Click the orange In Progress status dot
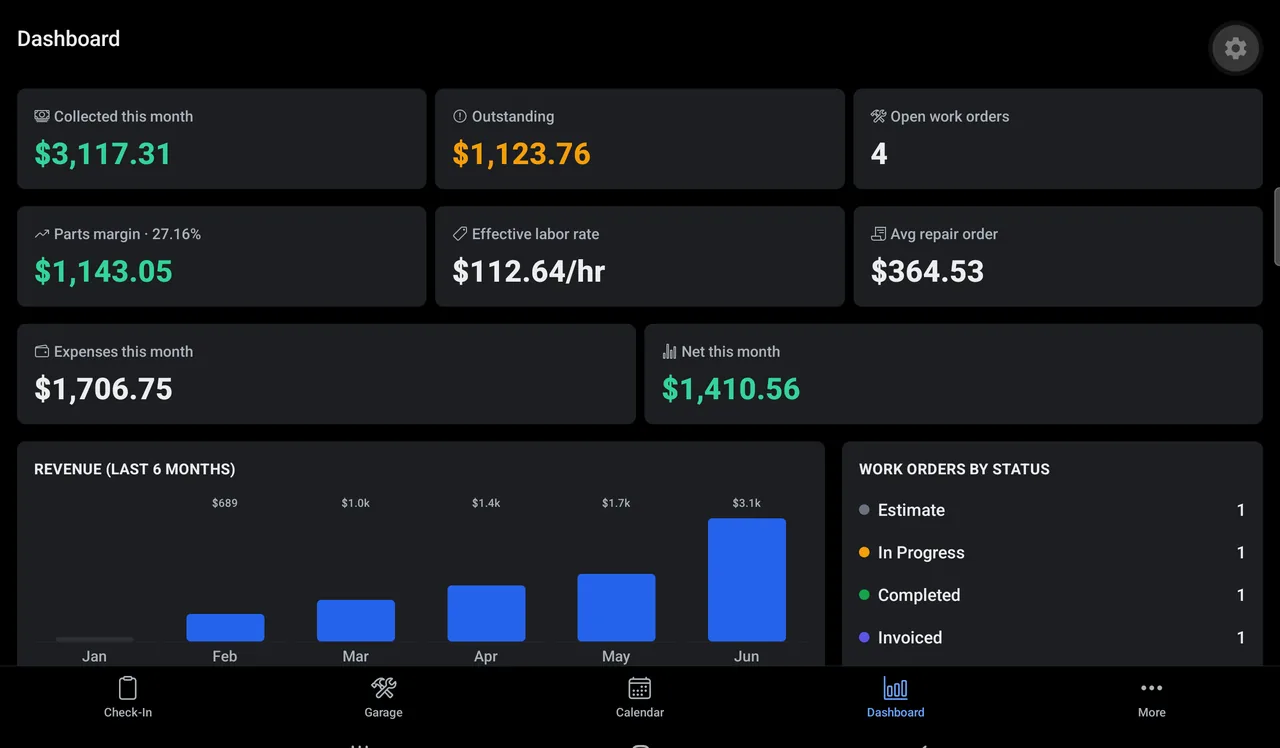Viewport: 1280px width, 748px height. (x=864, y=552)
